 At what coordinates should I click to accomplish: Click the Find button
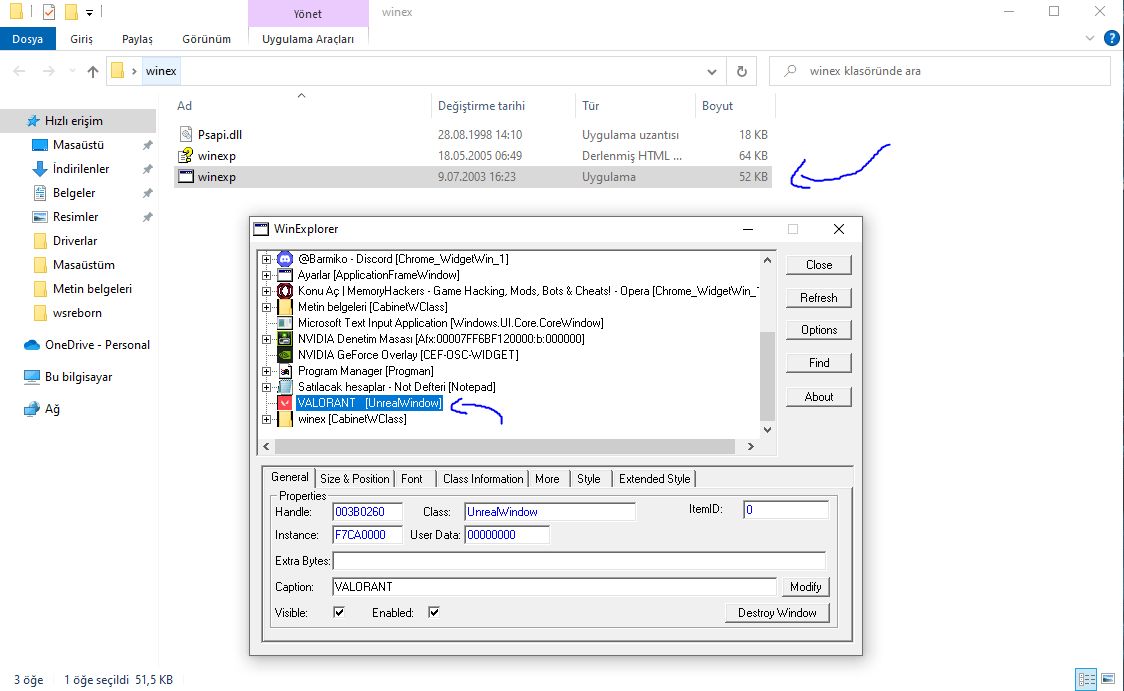point(819,363)
